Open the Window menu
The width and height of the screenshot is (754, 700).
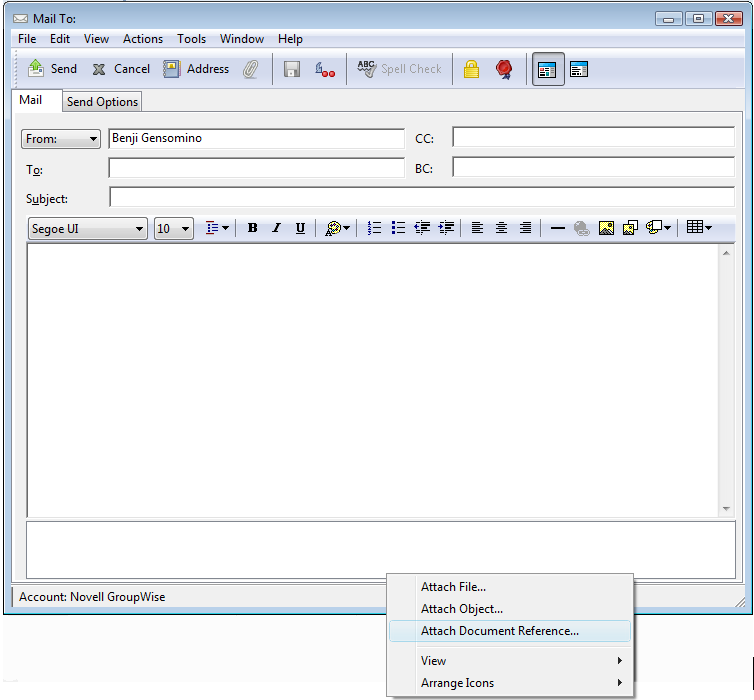point(242,39)
